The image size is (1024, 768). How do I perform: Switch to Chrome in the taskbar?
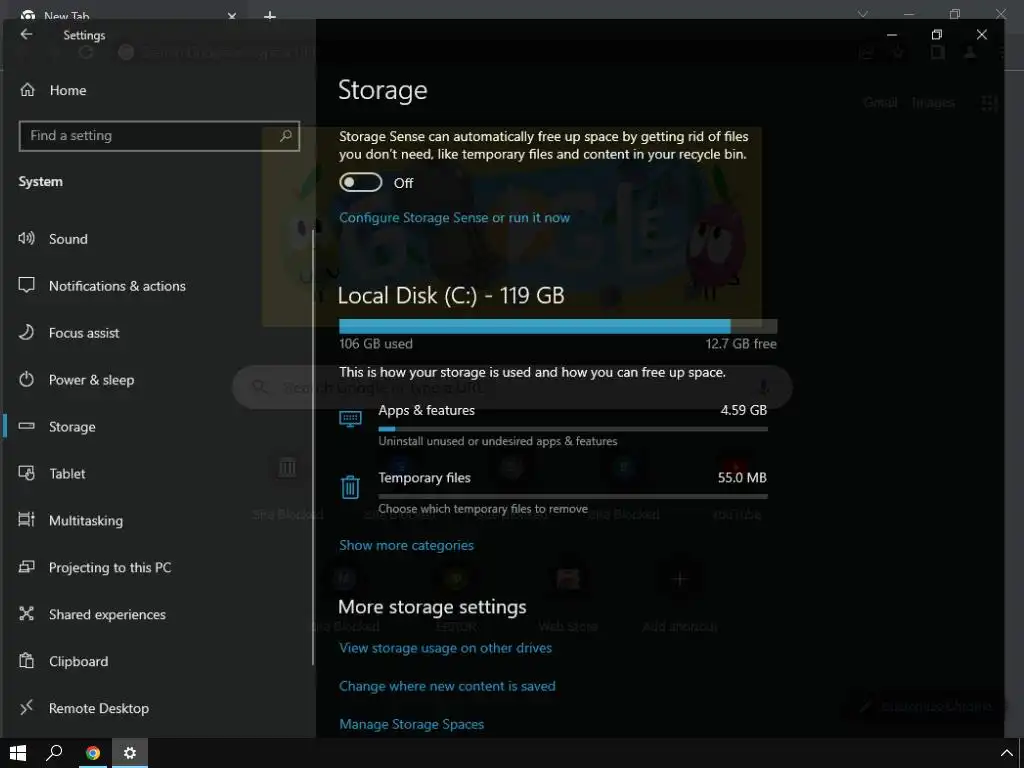93,753
